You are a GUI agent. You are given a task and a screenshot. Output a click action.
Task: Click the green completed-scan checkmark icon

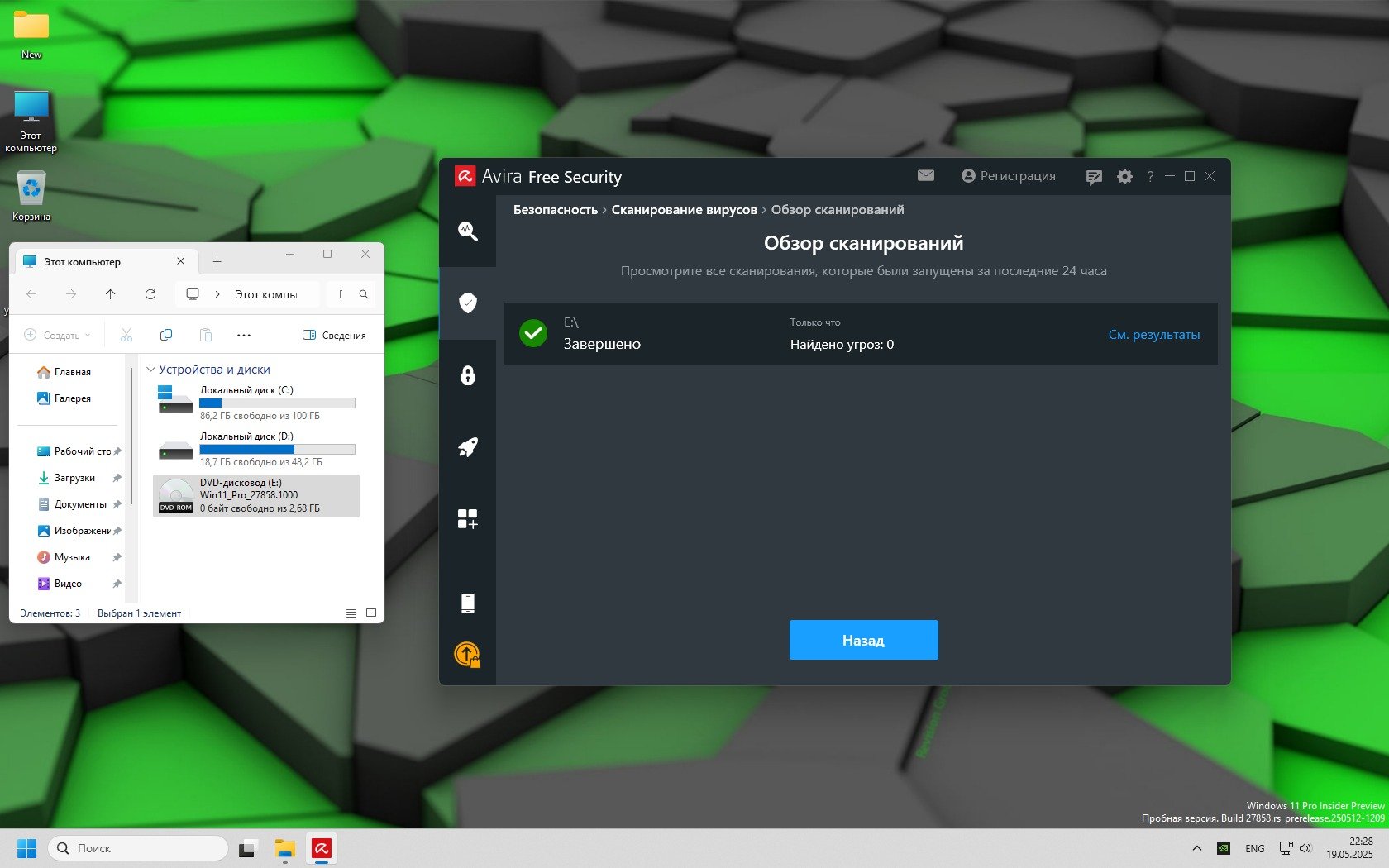(x=533, y=333)
